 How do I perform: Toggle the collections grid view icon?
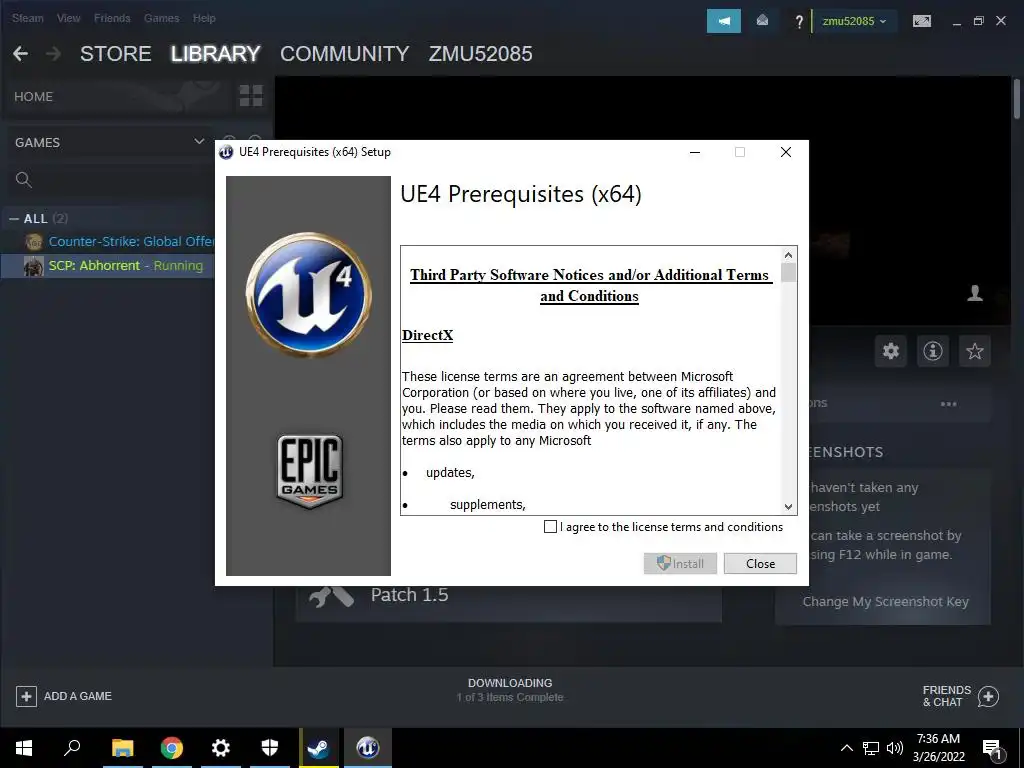(251, 96)
